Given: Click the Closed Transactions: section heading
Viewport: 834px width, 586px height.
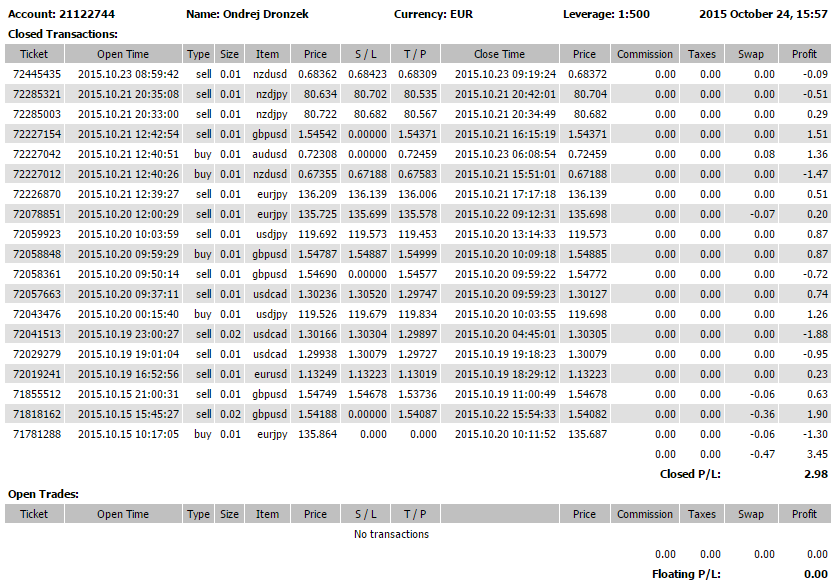Looking at the screenshot, I should click(63, 34).
